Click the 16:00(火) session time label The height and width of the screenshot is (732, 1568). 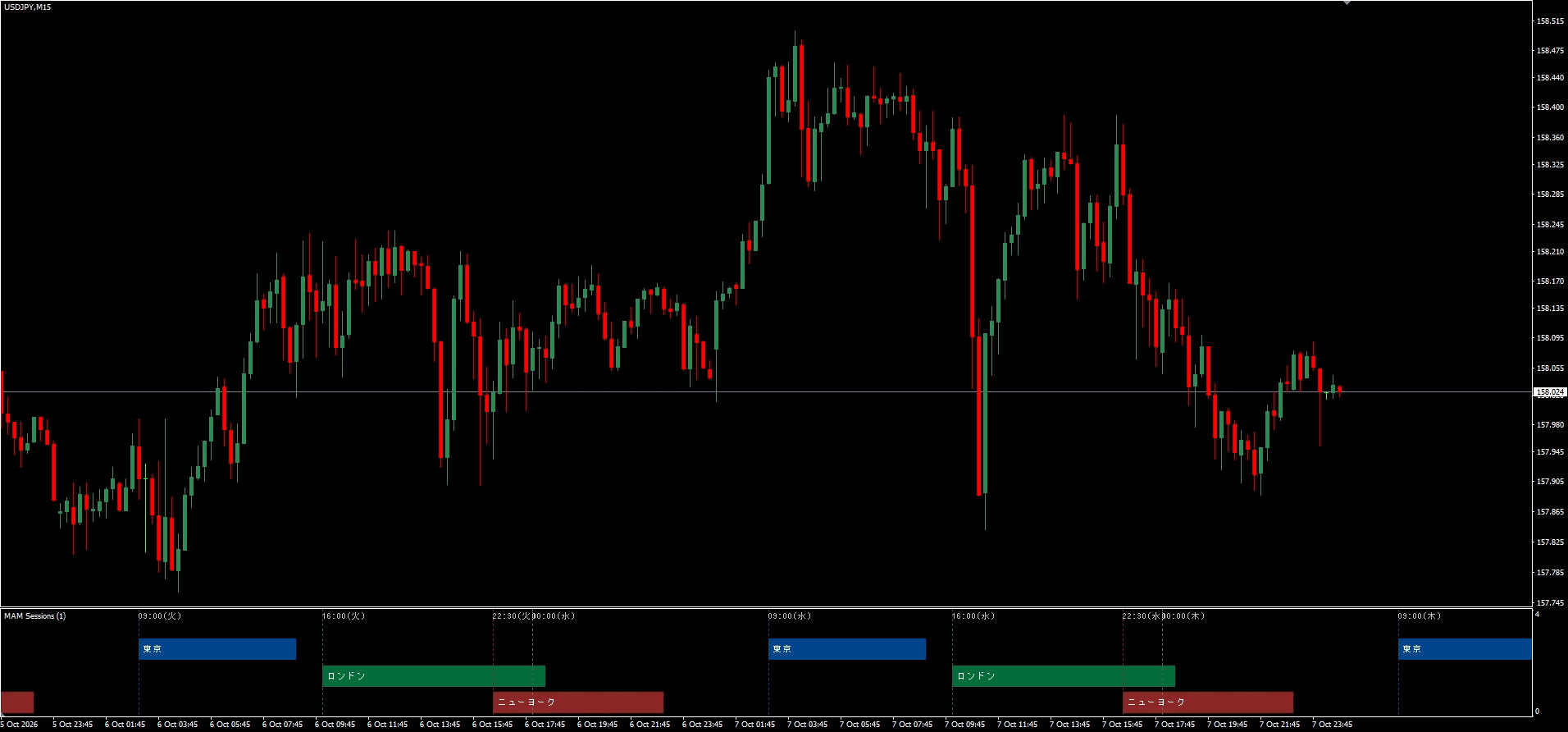click(344, 616)
